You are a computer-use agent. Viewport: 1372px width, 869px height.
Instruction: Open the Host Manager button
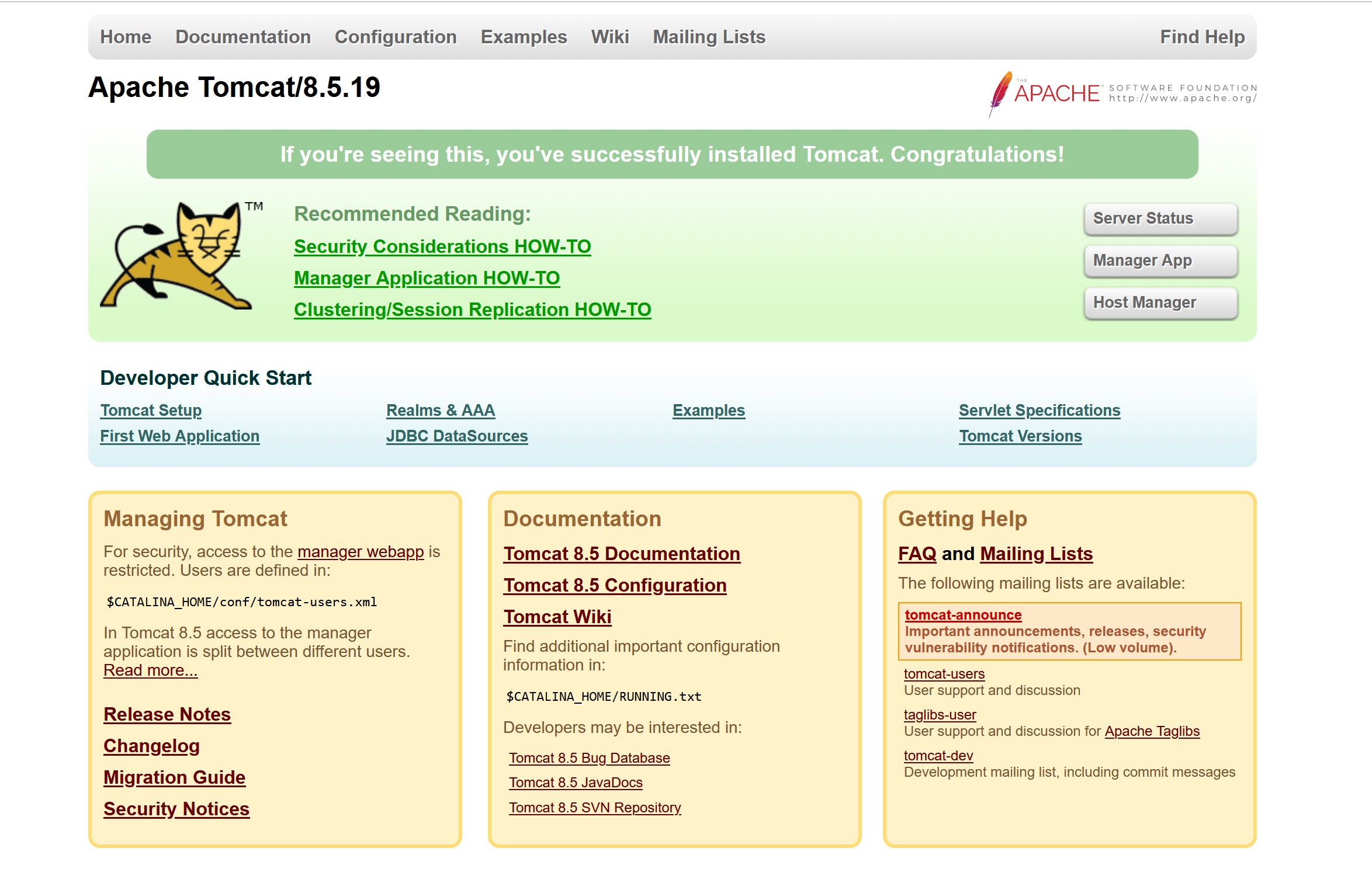click(x=1160, y=303)
